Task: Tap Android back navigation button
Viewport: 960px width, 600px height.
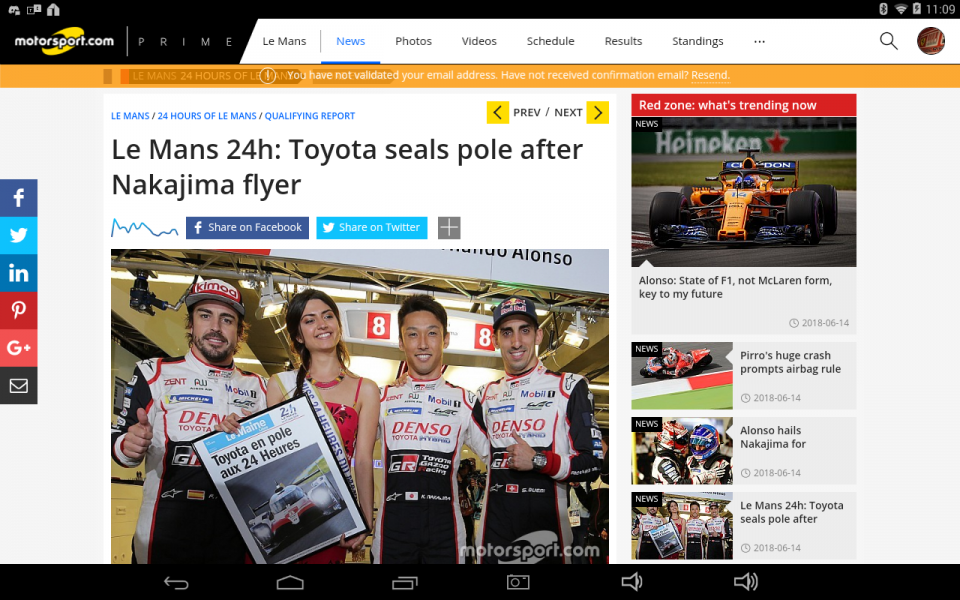Action: click(176, 582)
